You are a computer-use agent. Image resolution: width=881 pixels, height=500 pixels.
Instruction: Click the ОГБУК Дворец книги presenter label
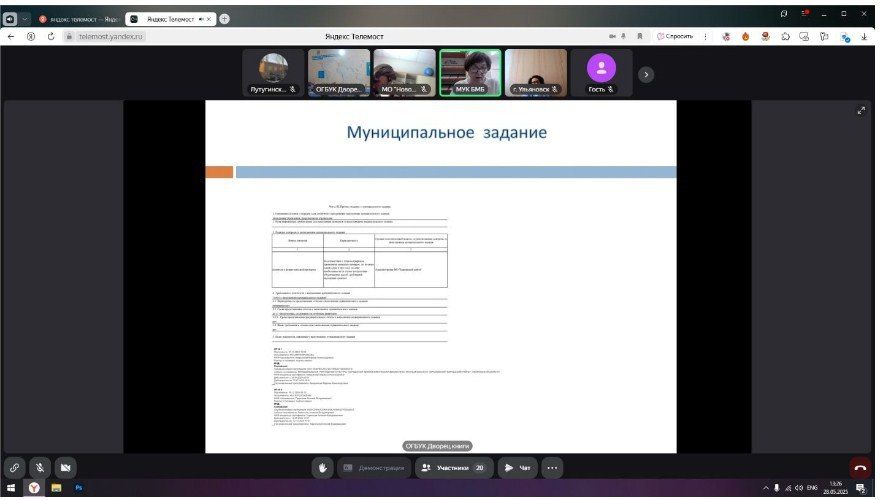pos(437,446)
